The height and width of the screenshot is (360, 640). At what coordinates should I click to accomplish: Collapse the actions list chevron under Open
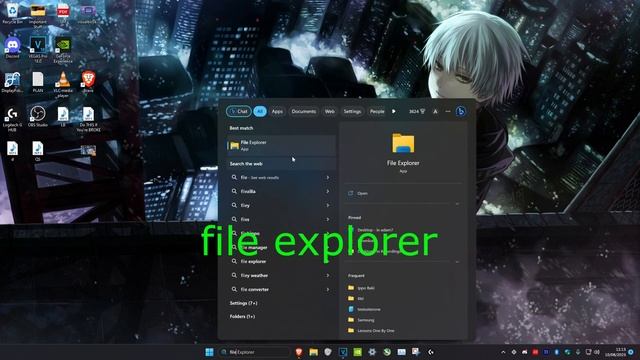tap(457, 204)
